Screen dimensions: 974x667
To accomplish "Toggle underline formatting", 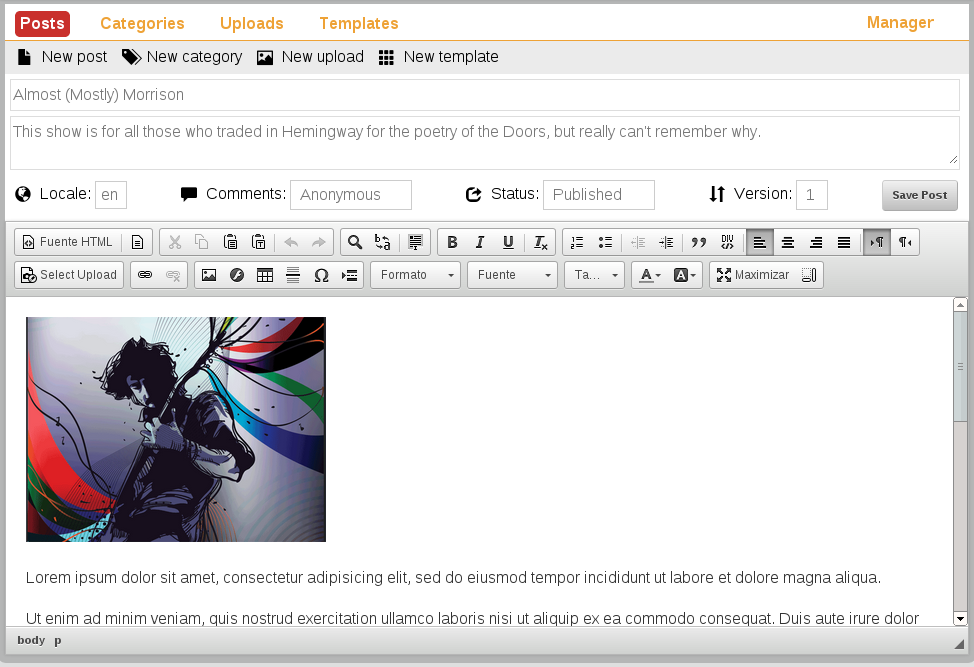I will [508, 242].
